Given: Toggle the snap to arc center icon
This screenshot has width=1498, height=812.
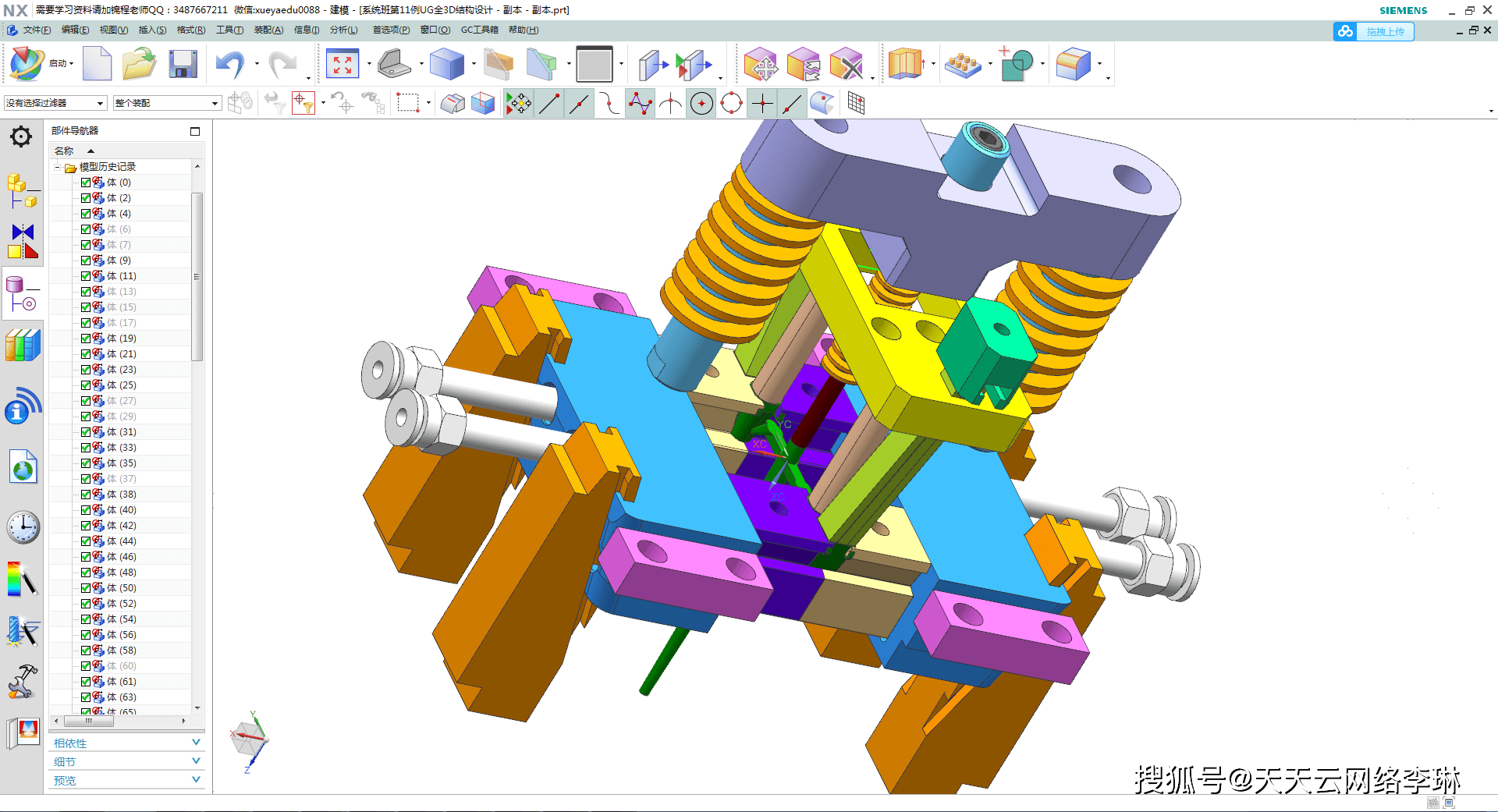Looking at the screenshot, I should pos(701,103).
